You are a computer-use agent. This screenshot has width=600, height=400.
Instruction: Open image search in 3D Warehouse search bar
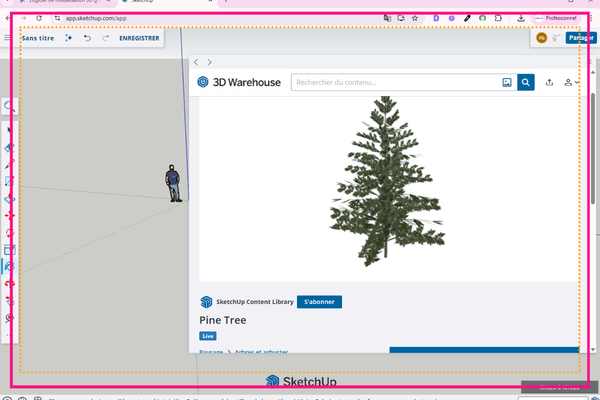pyautogui.click(x=507, y=82)
